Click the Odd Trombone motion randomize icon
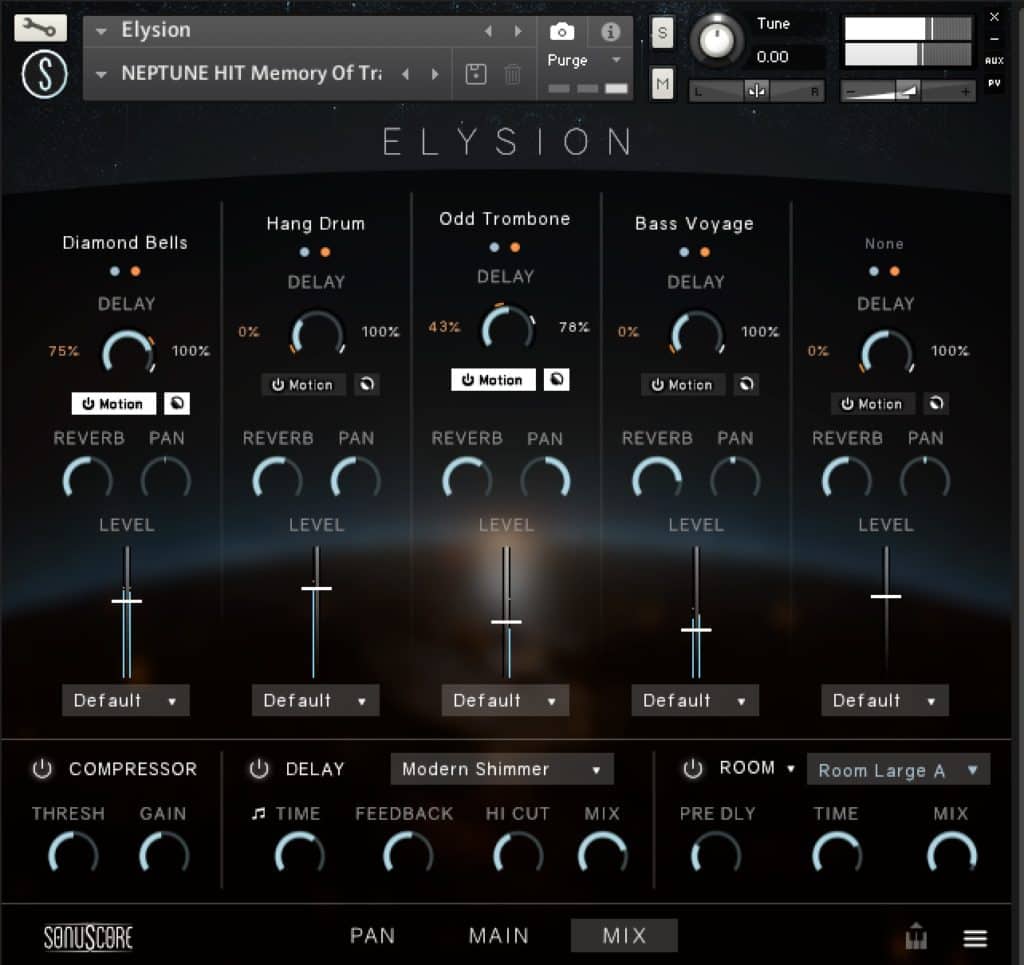 point(556,379)
